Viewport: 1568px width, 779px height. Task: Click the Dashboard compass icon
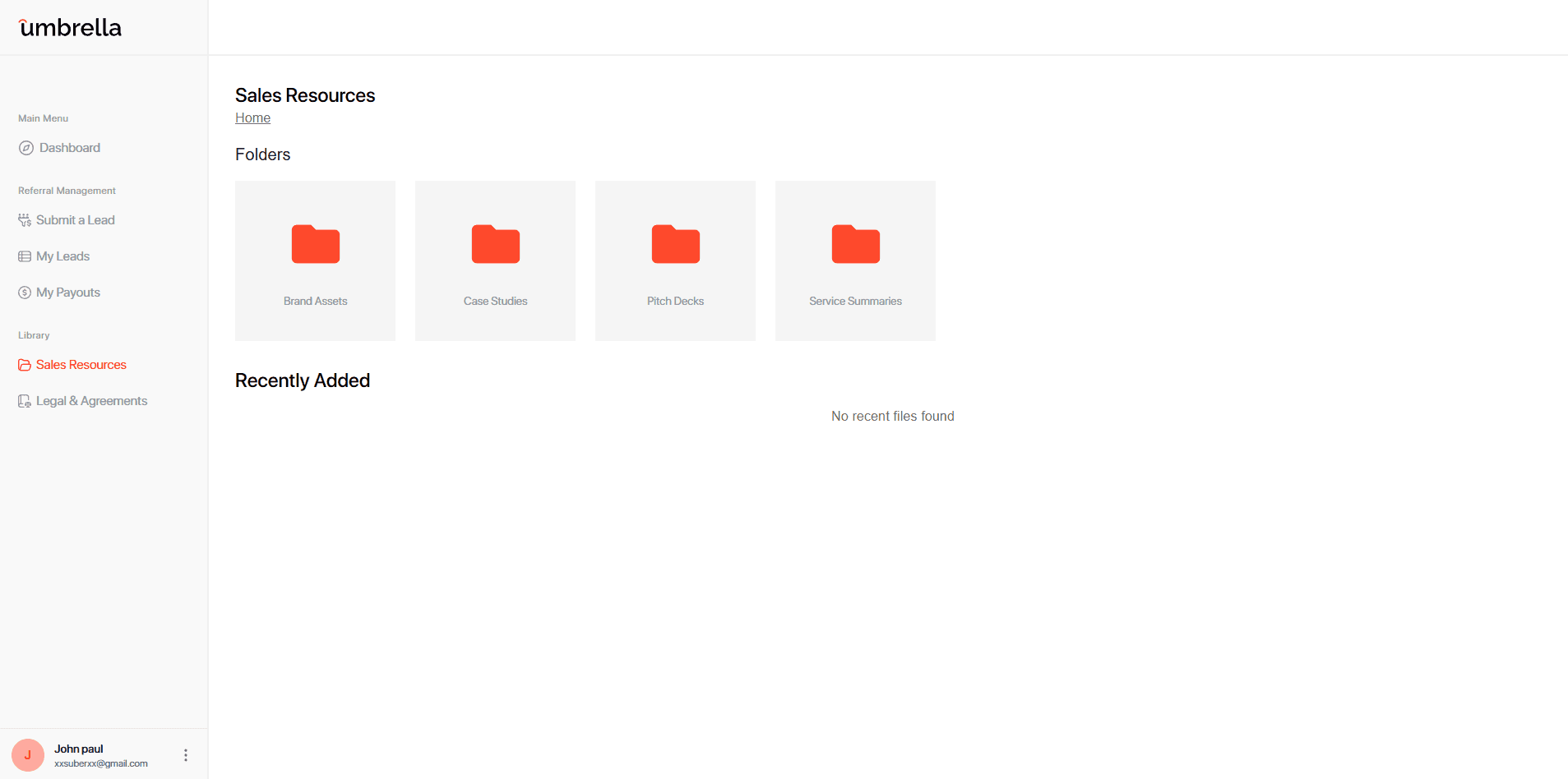(26, 148)
